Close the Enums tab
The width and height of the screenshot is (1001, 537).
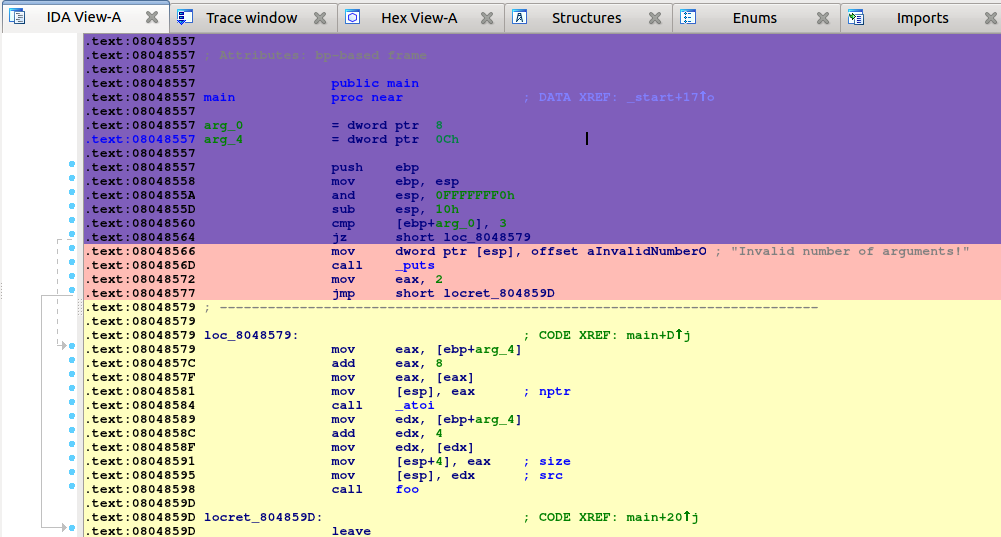(822, 18)
